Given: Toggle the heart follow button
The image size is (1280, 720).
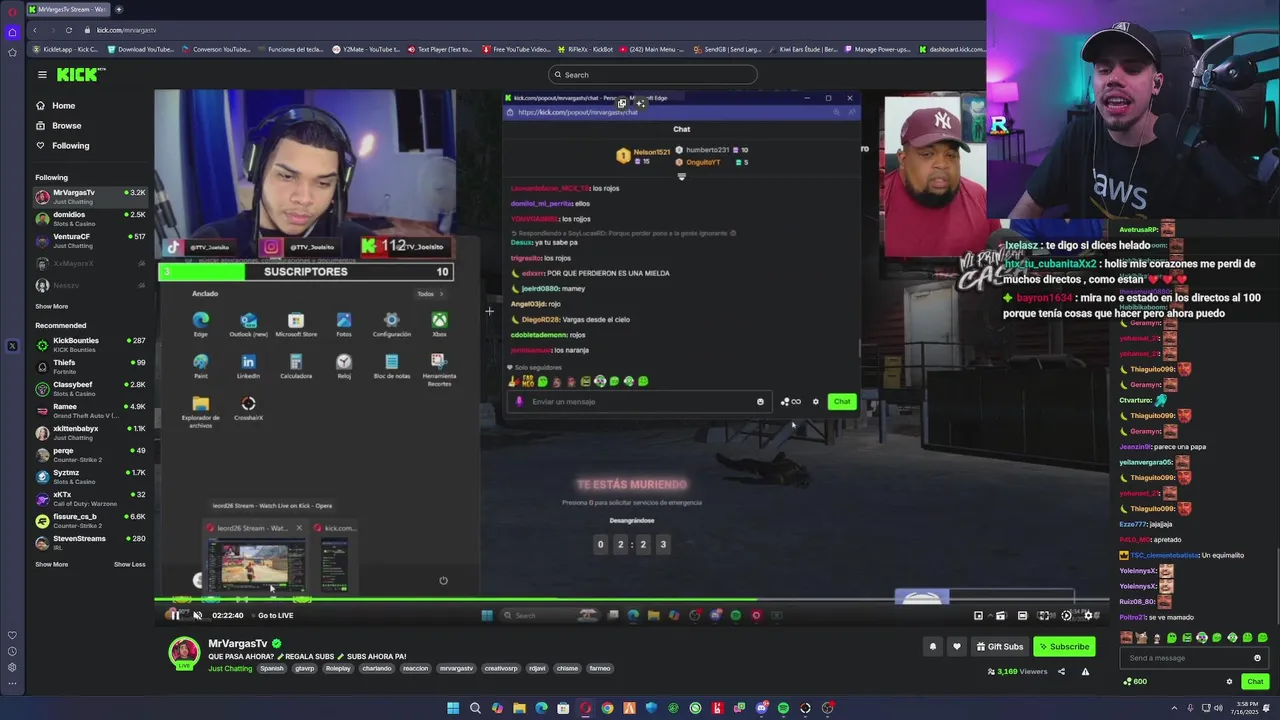Looking at the screenshot, I should click(x=956, y=646).
